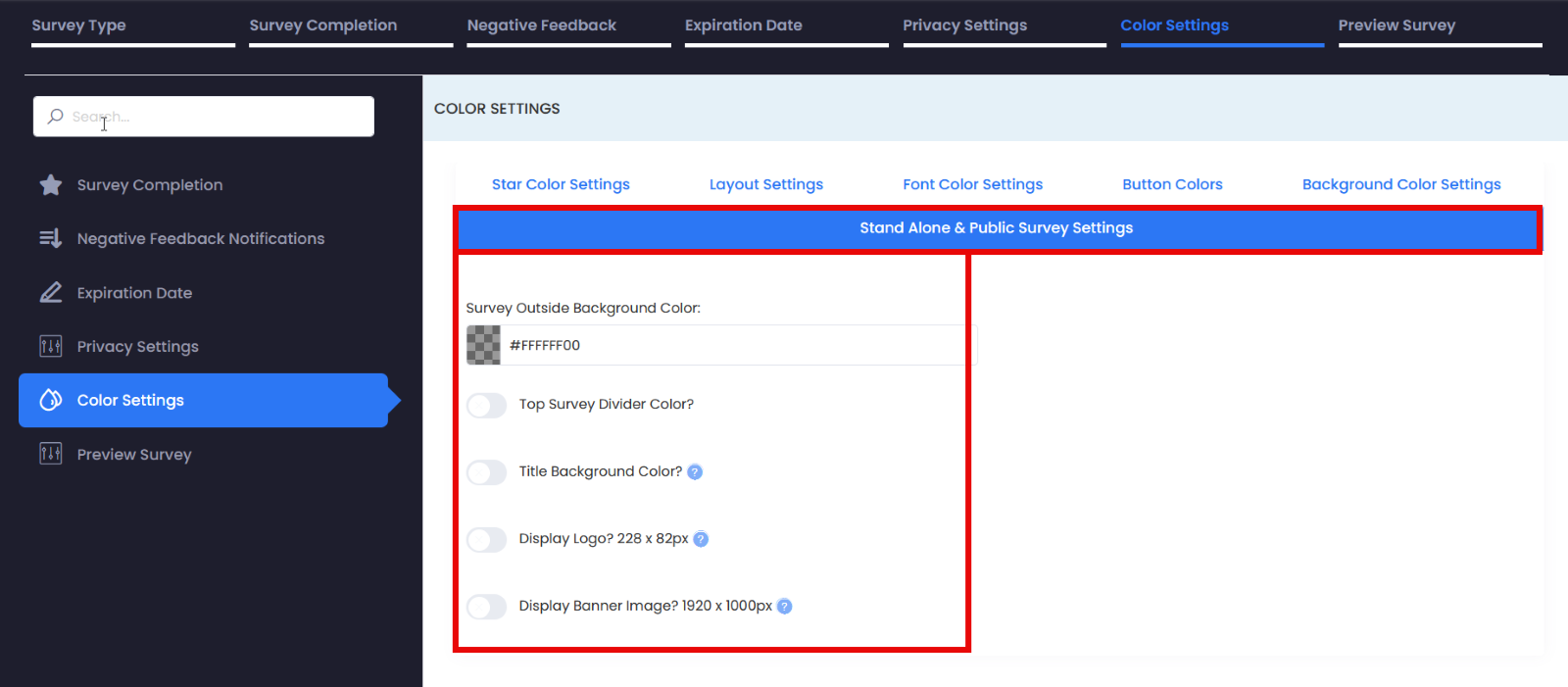The width and height of the screenshot is (1568, 687).
Task: Click the Survey Completion star icon
Action: click(51, 185)
